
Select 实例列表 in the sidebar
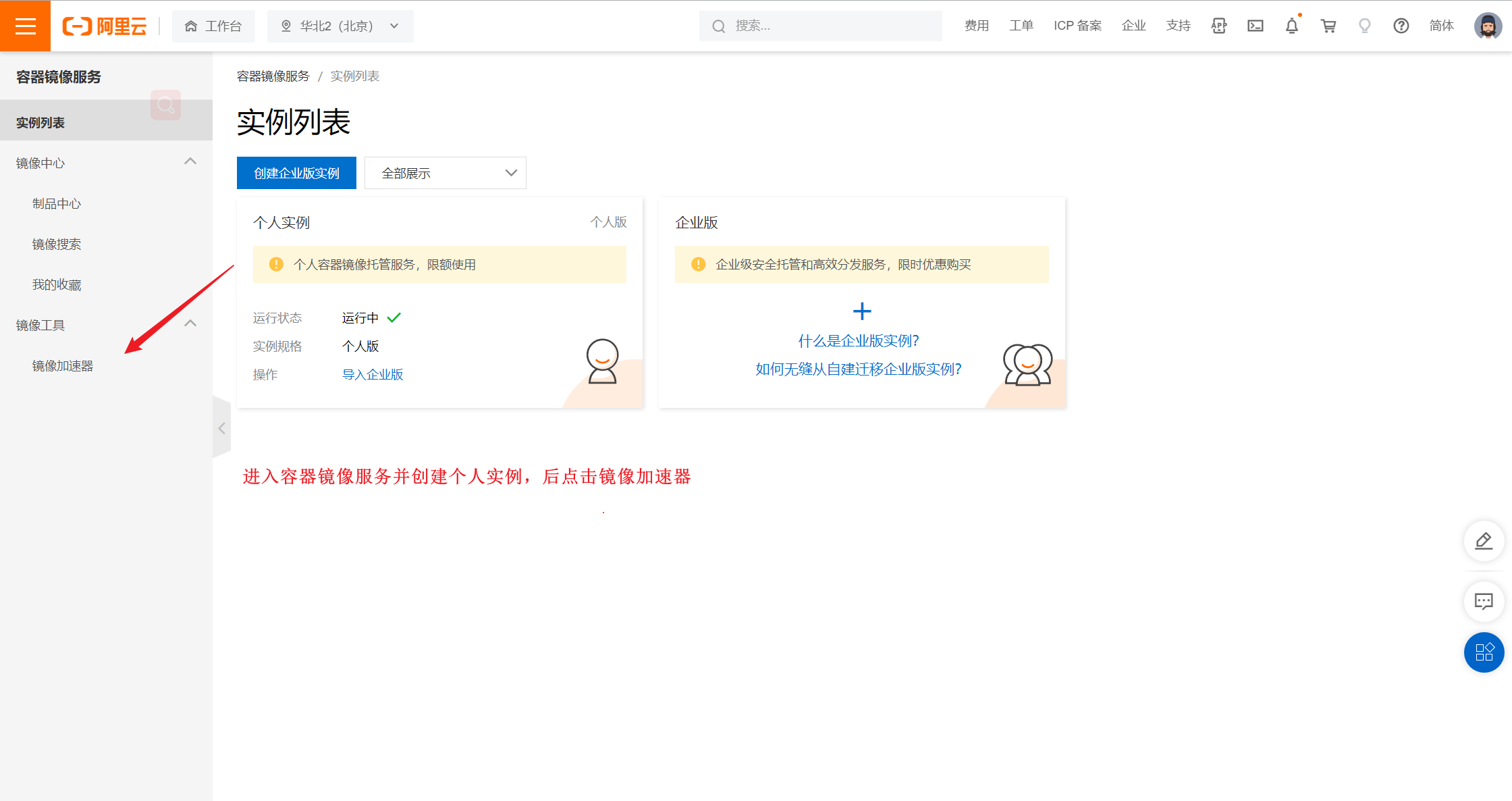106,123
